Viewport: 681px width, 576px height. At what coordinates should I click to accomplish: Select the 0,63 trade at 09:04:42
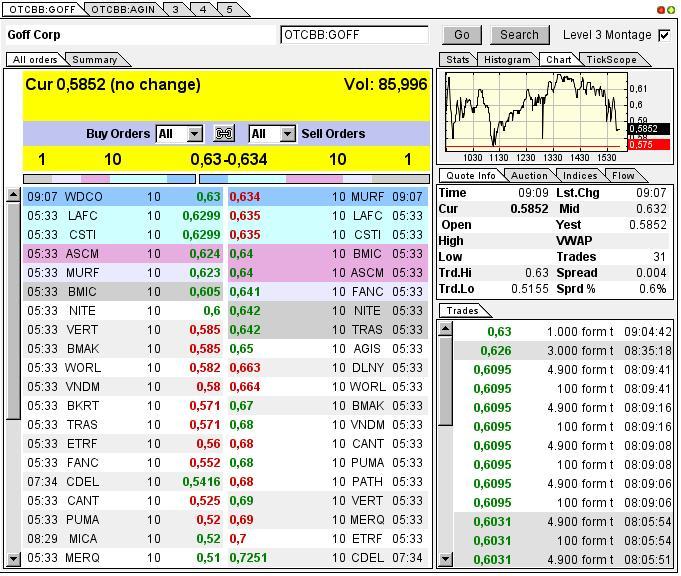pyautogui.click(x=563, y=331)
